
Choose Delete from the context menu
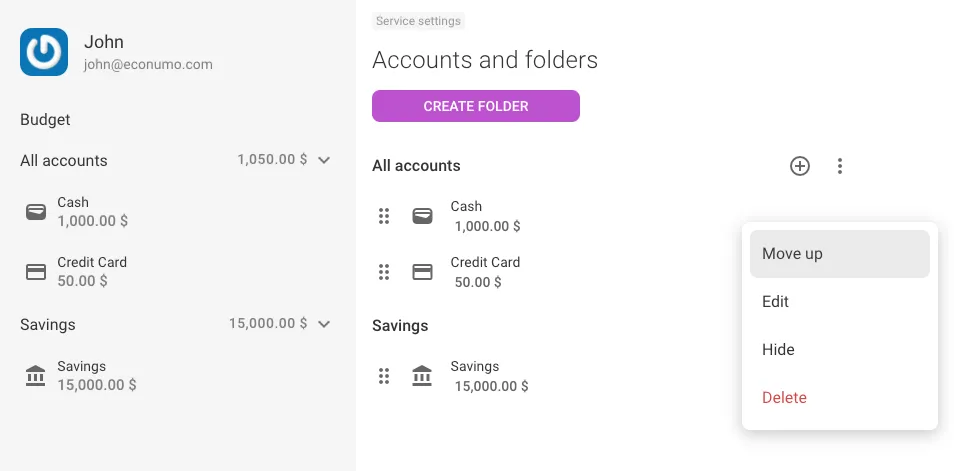pos(840,398)
